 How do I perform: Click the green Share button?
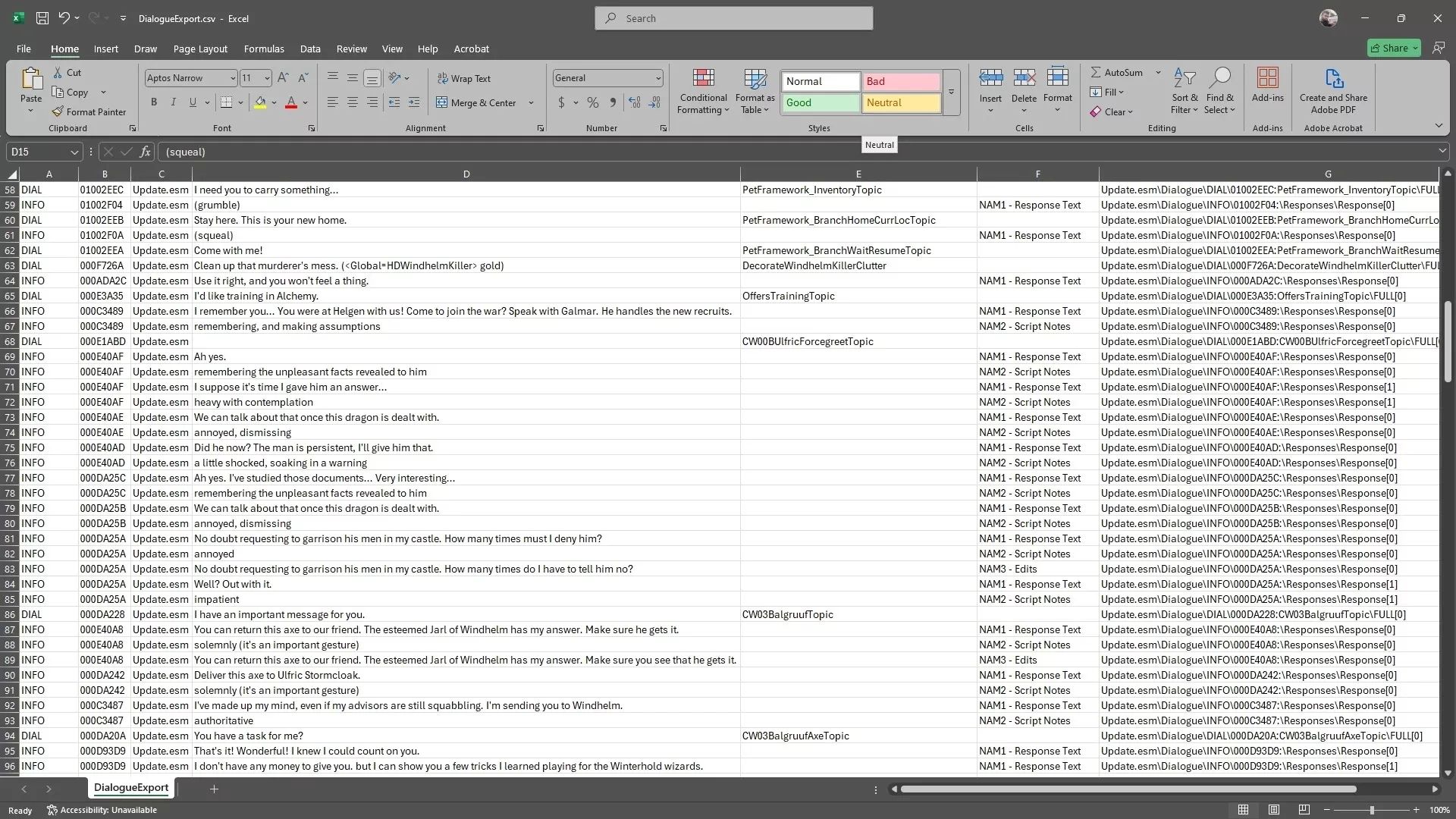point(1394,48)
